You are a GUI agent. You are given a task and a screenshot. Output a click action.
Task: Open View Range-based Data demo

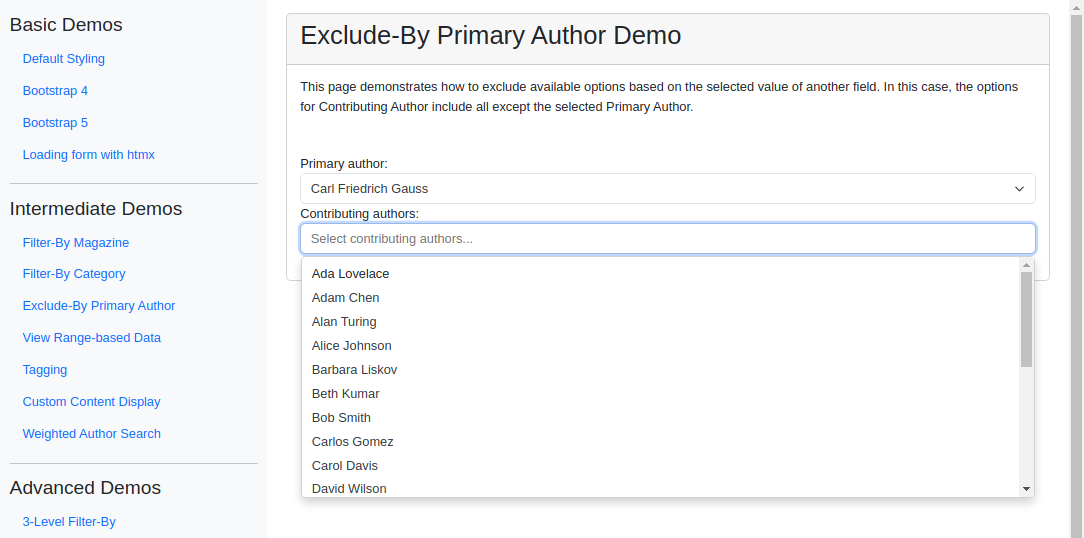point(92,337)
